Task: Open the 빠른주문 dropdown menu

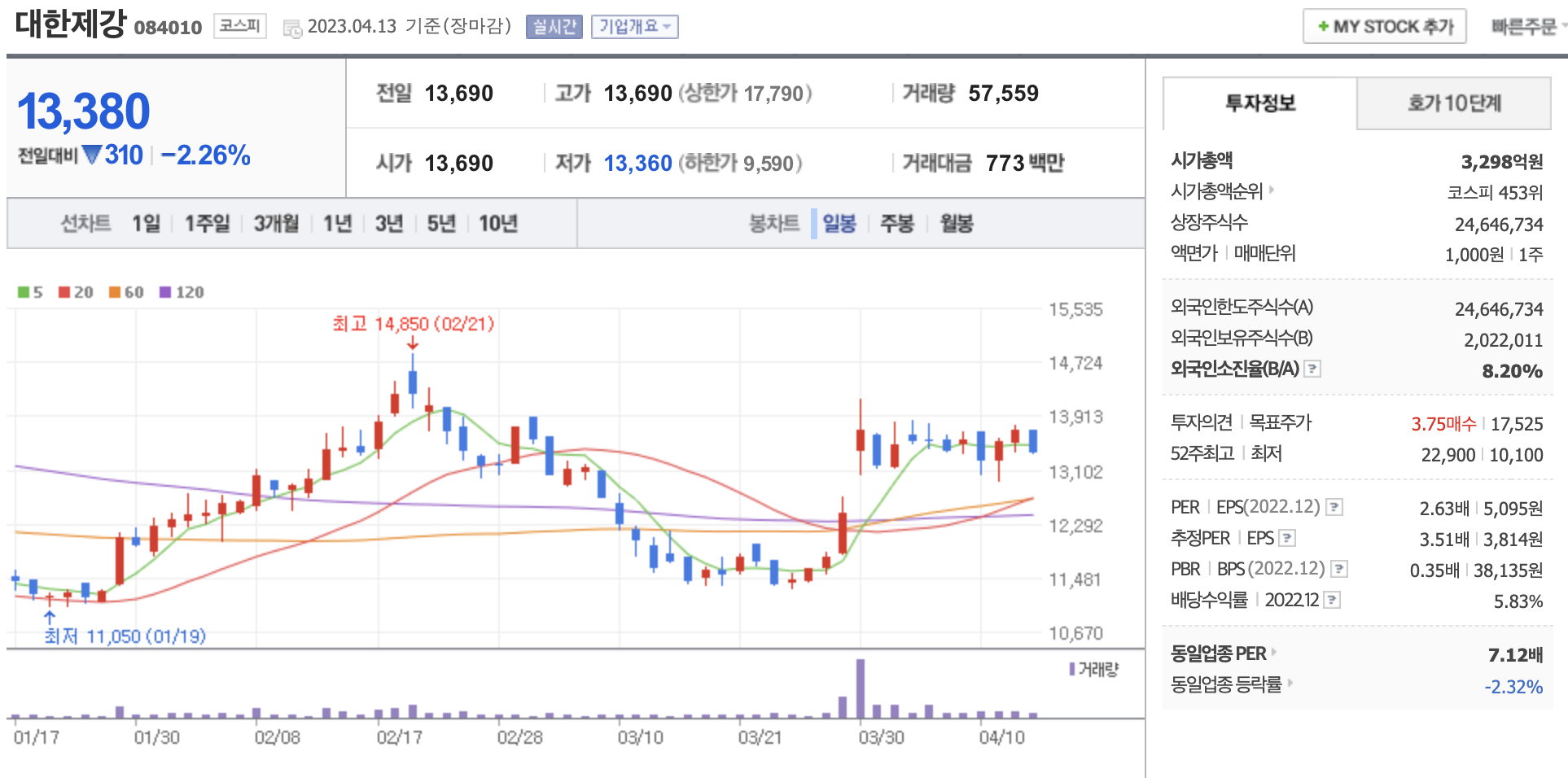Action: point(1527,27)
